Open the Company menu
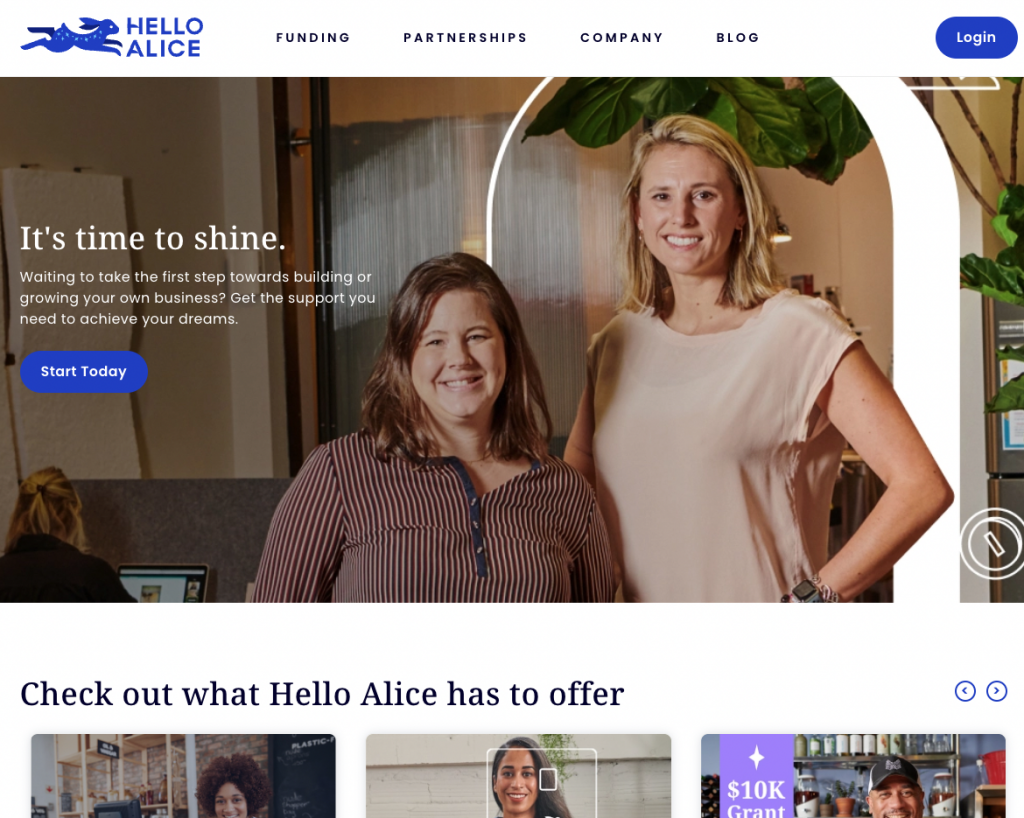1024x818 pixels. pos(622,38)
